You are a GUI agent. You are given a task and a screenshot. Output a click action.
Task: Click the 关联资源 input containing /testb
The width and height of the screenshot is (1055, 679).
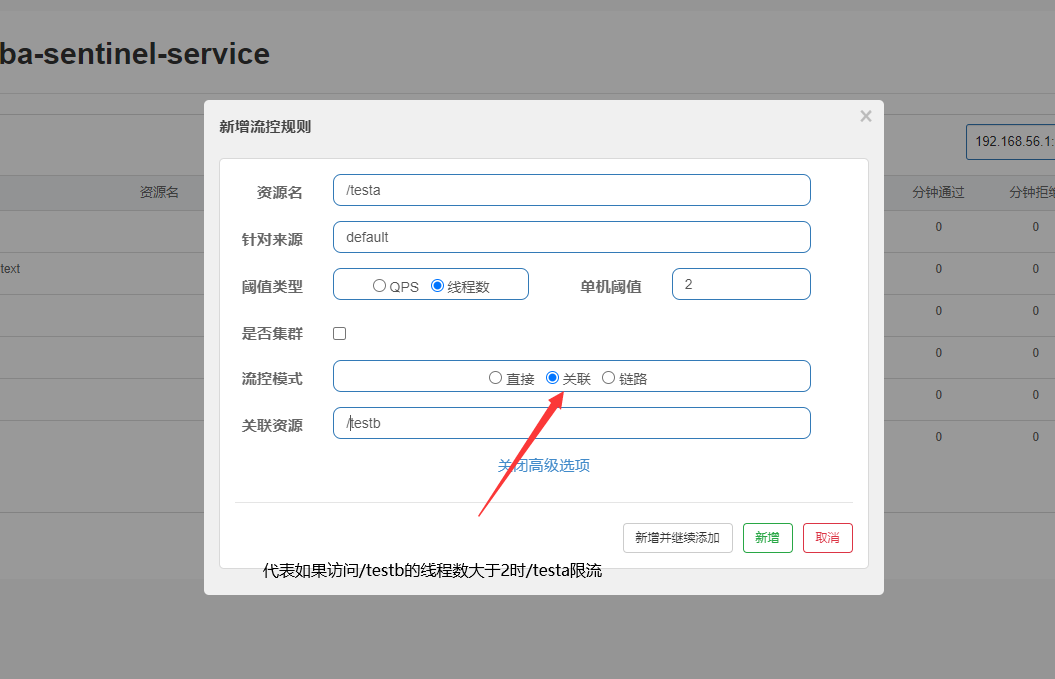coord(571,423)
